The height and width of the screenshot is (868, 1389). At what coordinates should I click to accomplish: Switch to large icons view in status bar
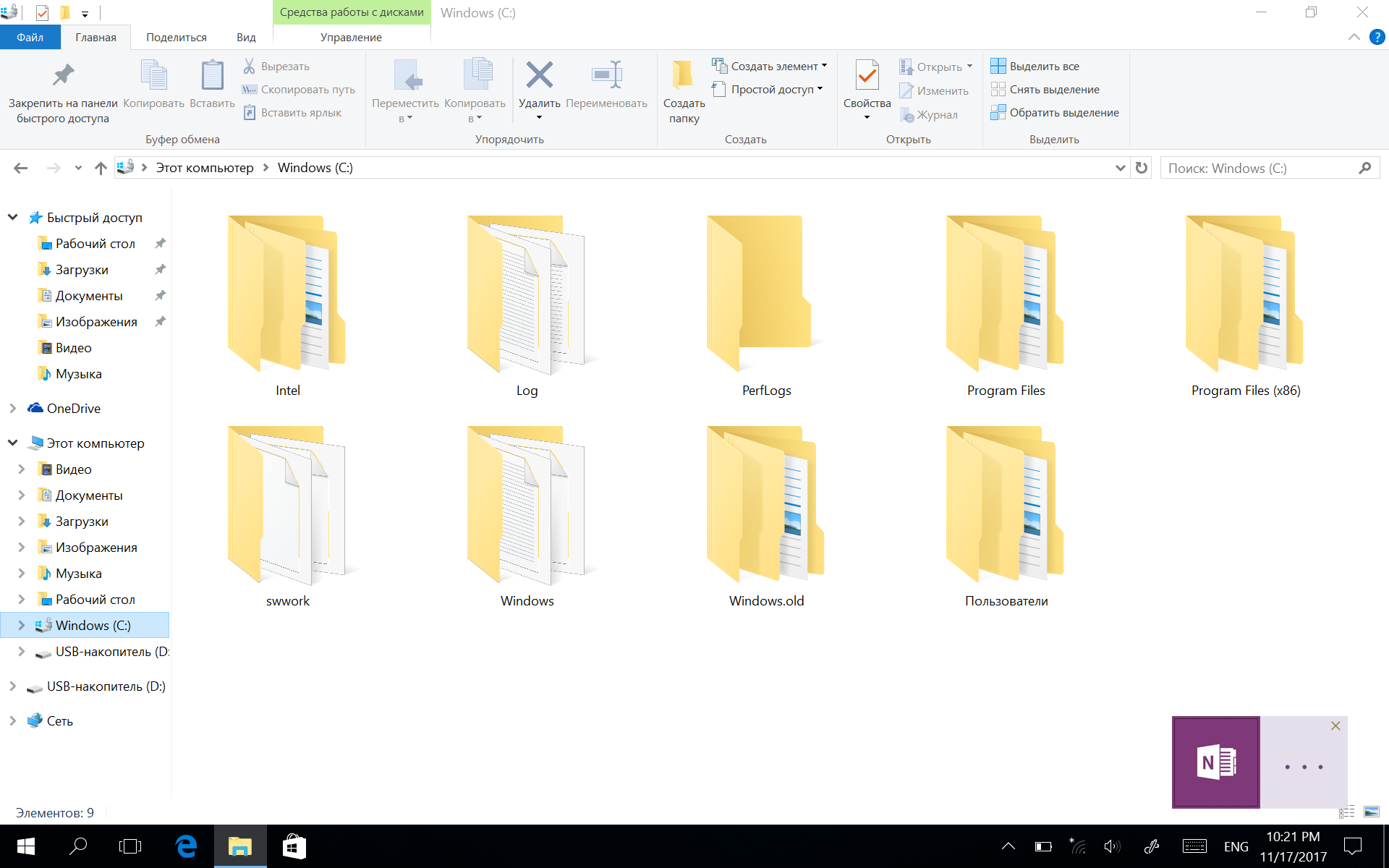[1372, 812]
